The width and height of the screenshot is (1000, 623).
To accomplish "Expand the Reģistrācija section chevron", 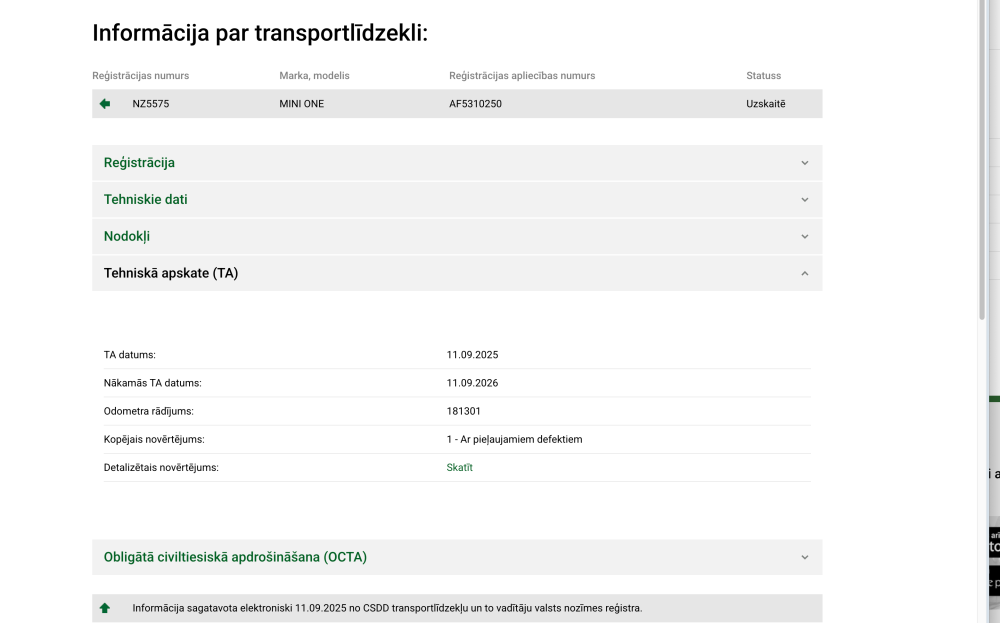I will coord(804,163).
